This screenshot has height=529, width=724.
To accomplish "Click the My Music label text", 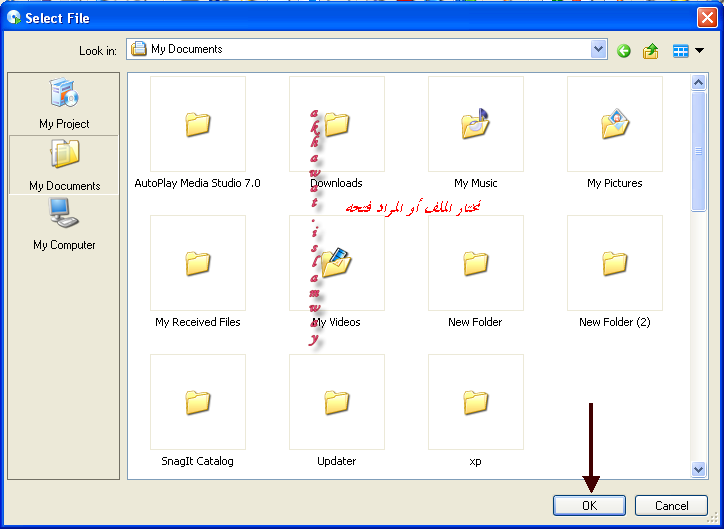I will [476, 183].
